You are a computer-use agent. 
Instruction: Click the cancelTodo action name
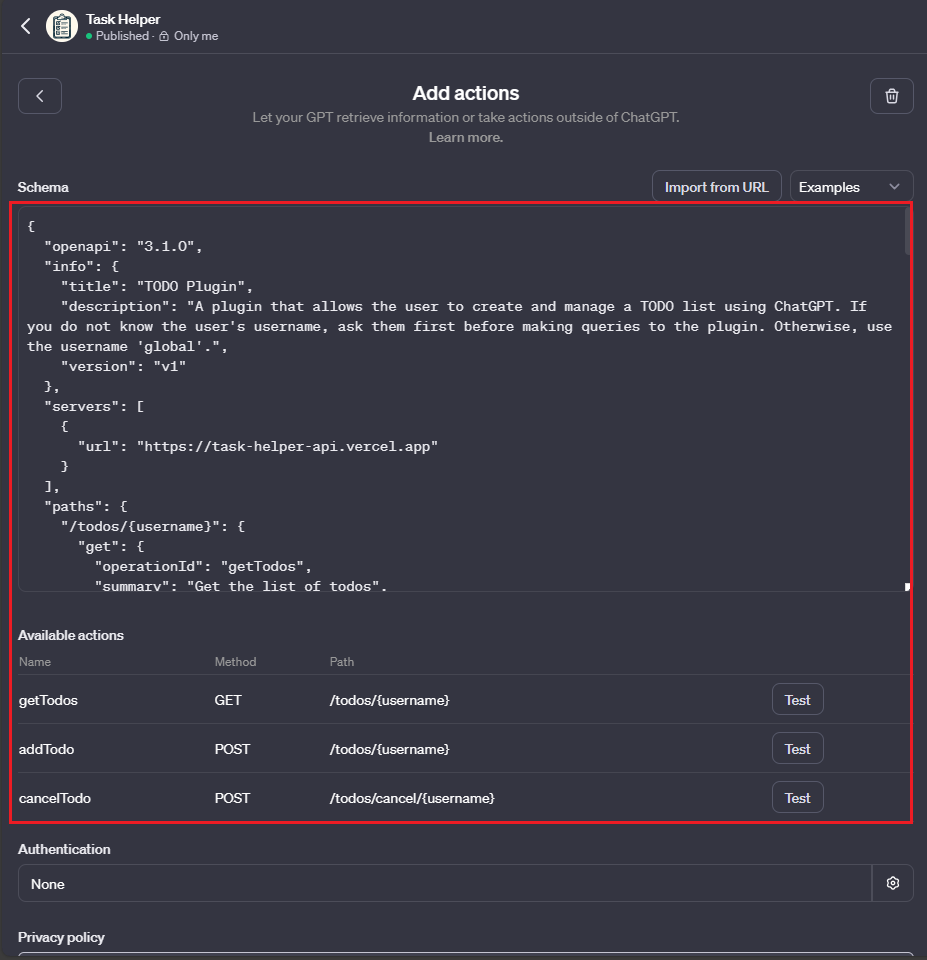pyautogui.click(x=54, y=798)
